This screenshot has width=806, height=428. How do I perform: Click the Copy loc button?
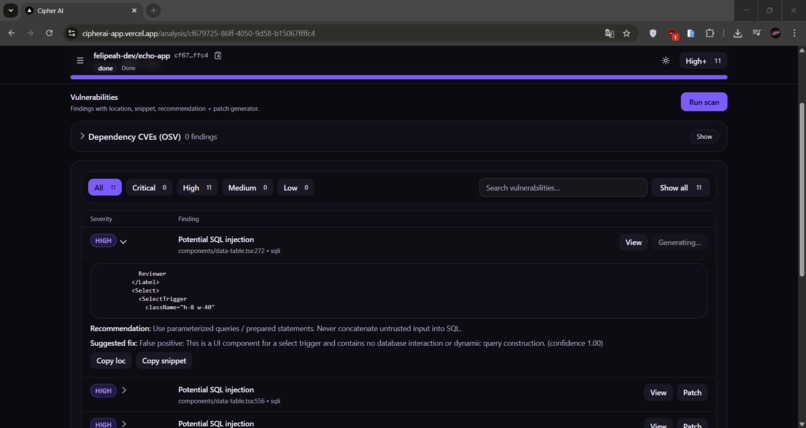(x=111, y=361)
